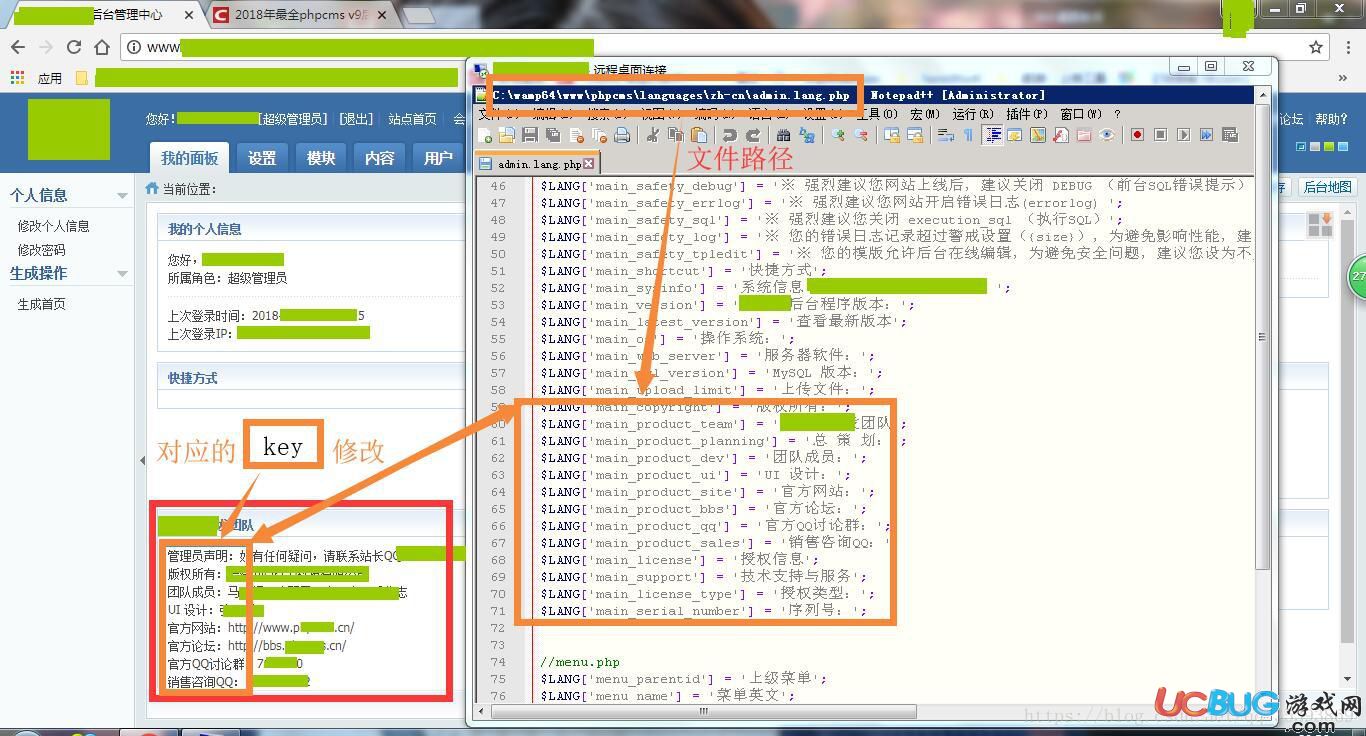The image size is (1366, 736).
Task: Click the Zoom Out magnifier icon
Action: coord(861,135)
